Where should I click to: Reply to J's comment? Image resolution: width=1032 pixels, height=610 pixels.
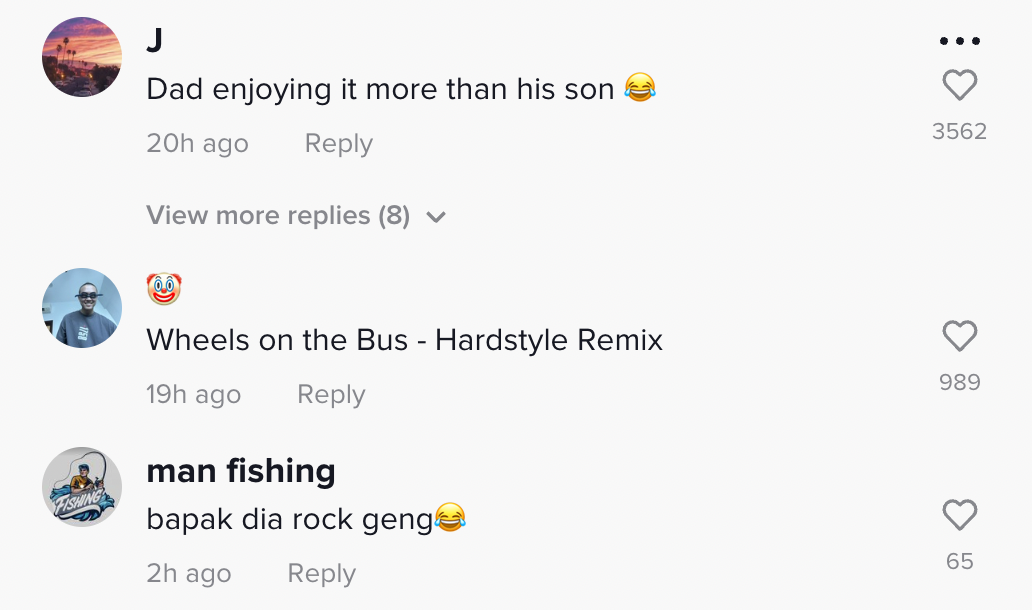[x=338, y=144]
